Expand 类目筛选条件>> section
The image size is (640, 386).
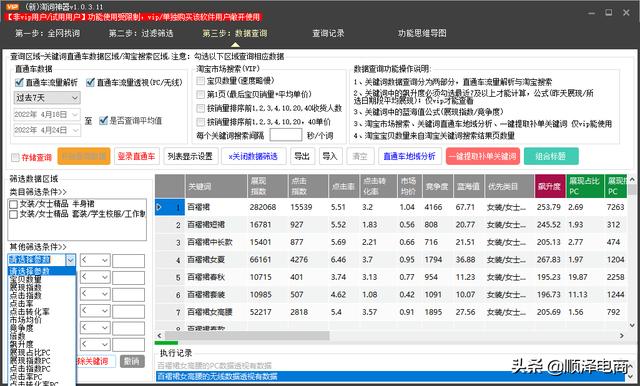pyautogui.click(x=38, y=192)
